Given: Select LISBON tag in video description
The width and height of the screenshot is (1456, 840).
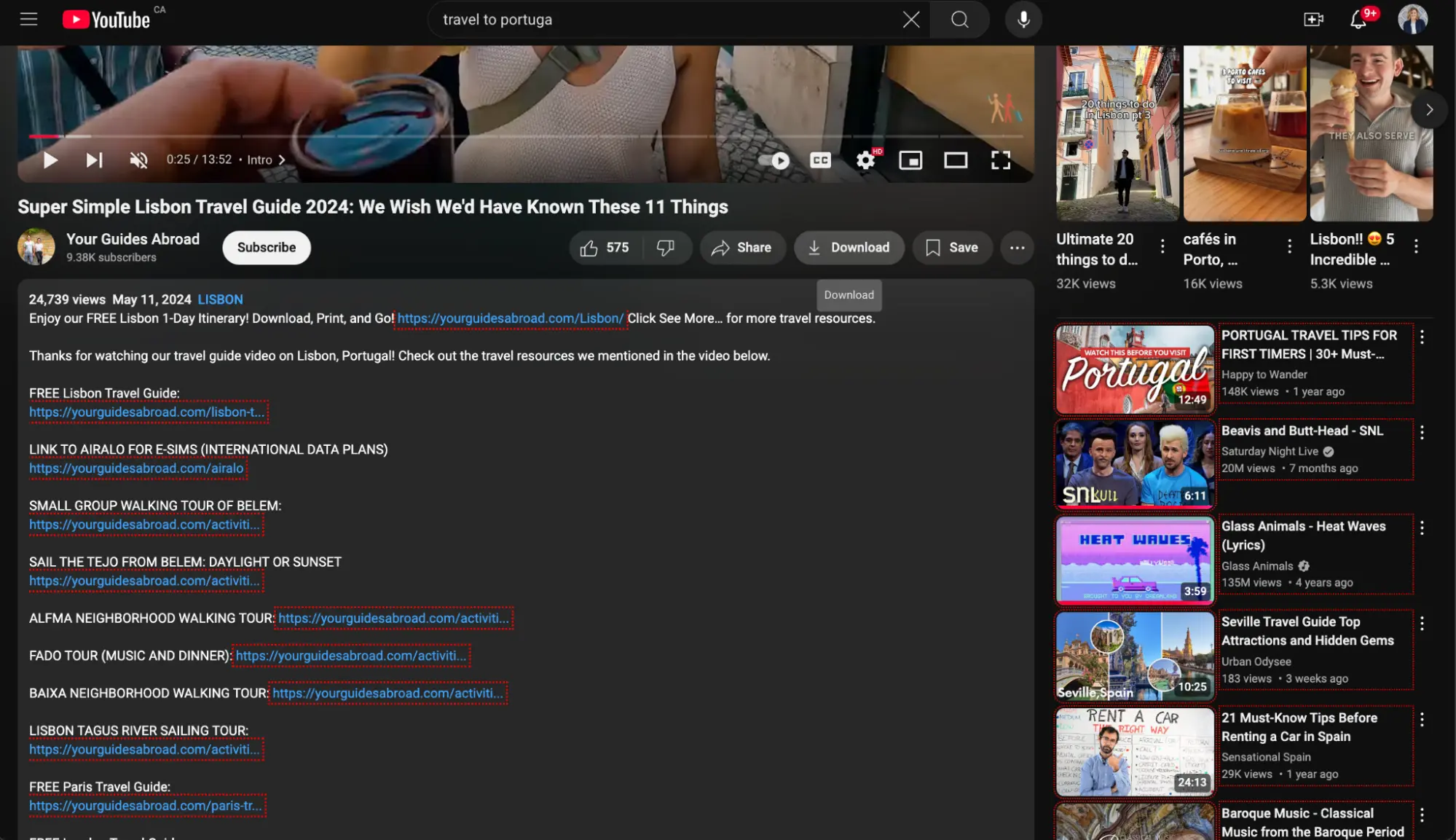Looking at the screenshot, I should coord(220,298).
